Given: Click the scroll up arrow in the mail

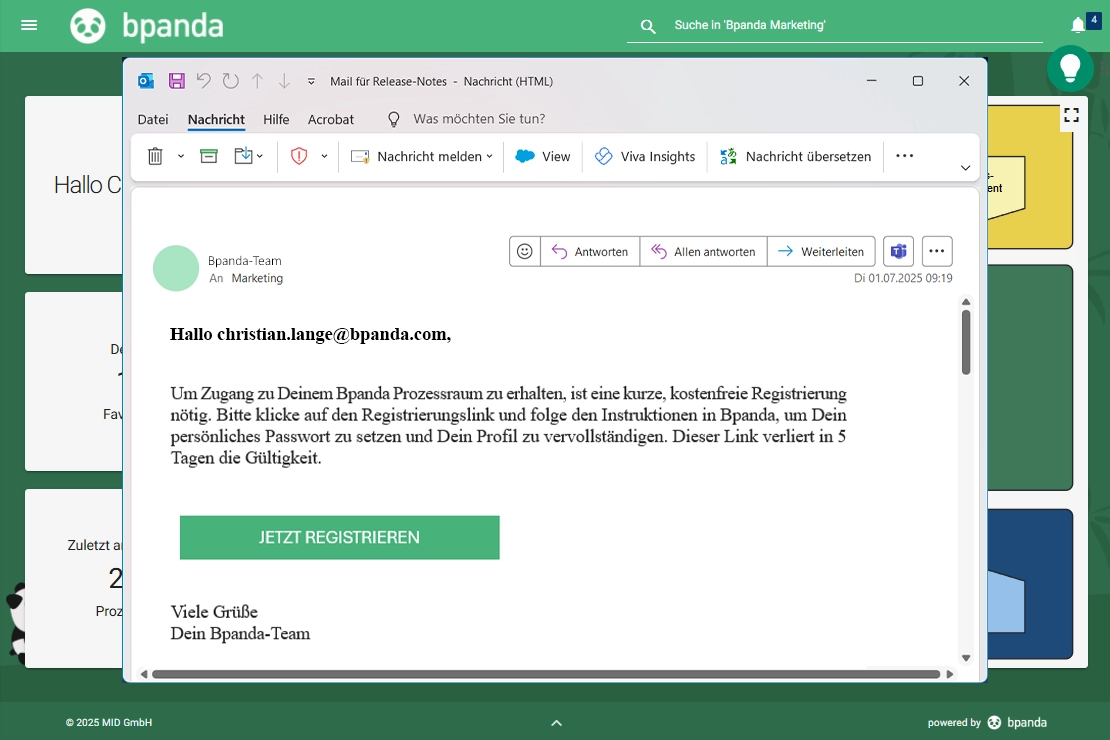Looking at the screenshot, I should pos(966,302).
